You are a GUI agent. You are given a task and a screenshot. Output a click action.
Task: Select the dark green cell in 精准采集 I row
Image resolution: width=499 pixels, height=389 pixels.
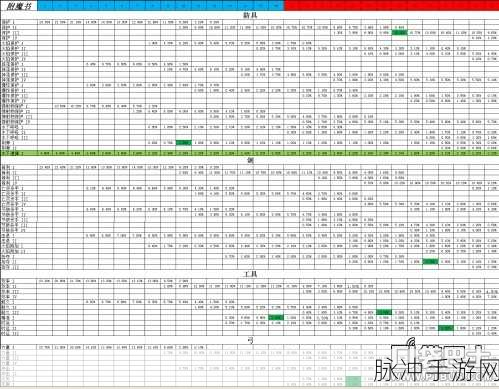tap(276, 318)
